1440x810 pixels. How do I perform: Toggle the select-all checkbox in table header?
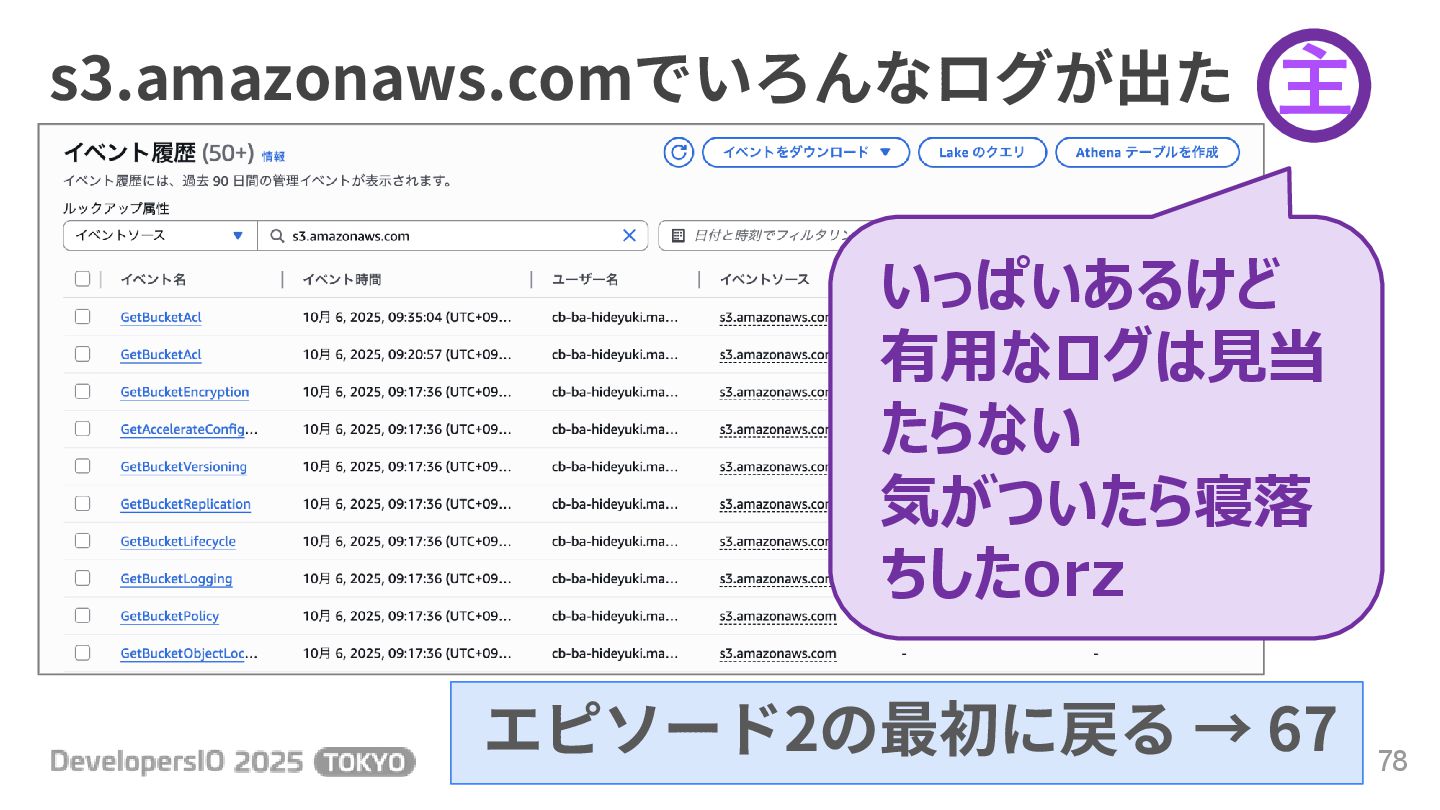82,279
